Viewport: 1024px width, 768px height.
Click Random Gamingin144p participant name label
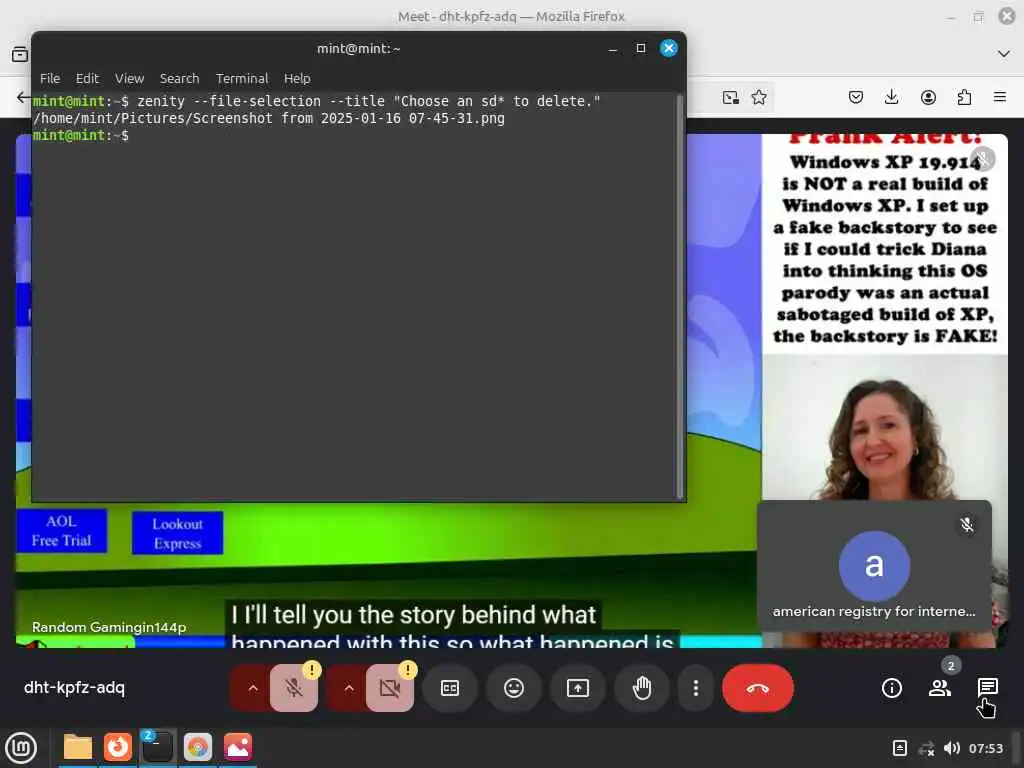tap(109, 627)
